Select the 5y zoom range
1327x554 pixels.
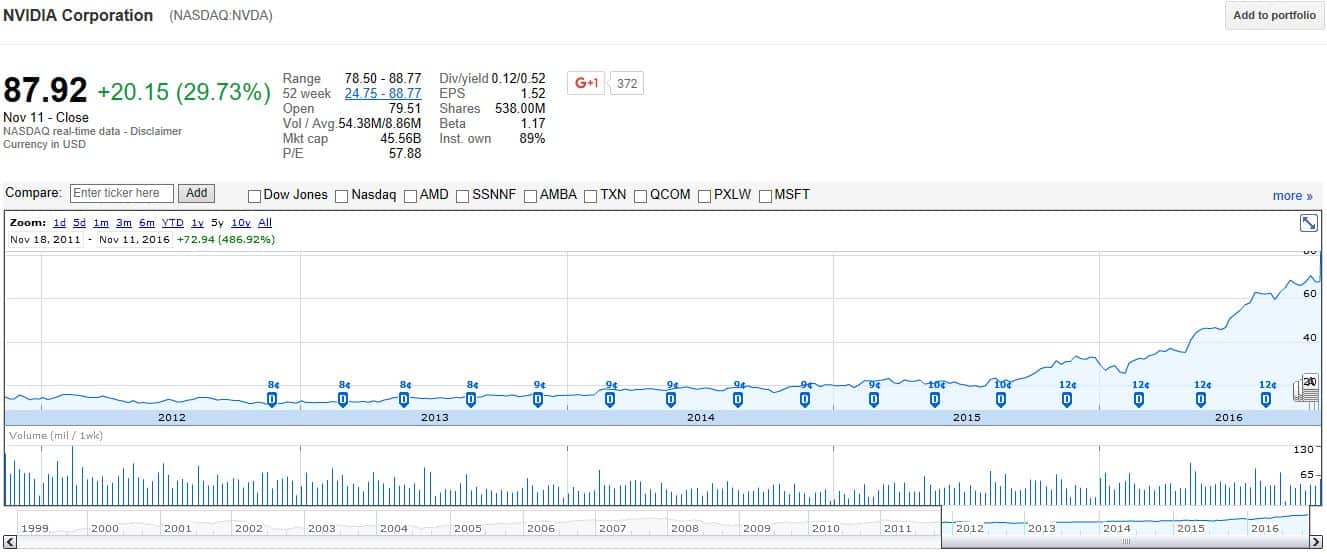tap(218, 223)
